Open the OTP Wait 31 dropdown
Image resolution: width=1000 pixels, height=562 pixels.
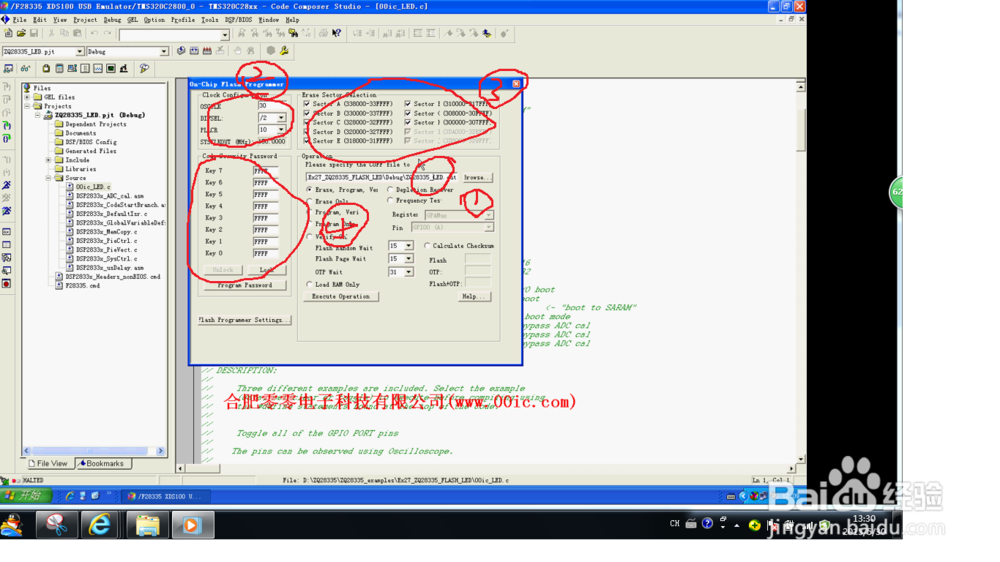tap(408, 272)
